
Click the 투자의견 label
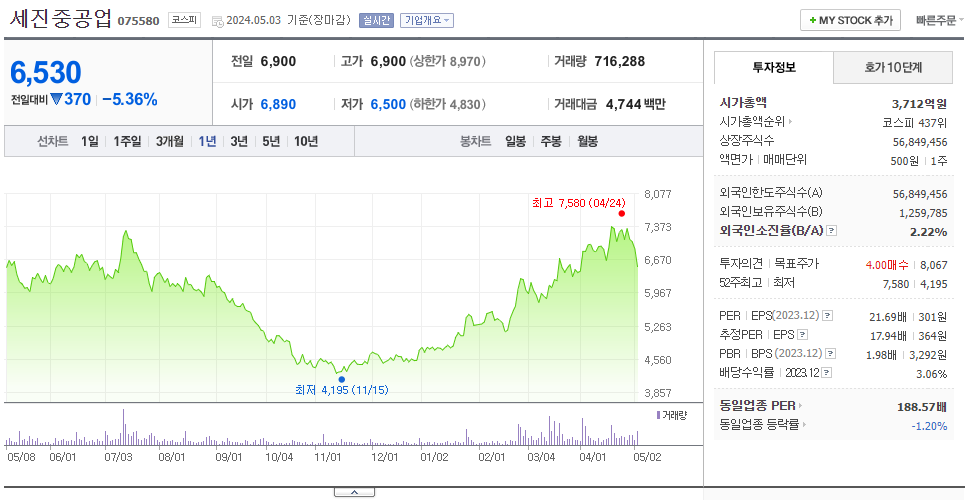pos(741,264)
